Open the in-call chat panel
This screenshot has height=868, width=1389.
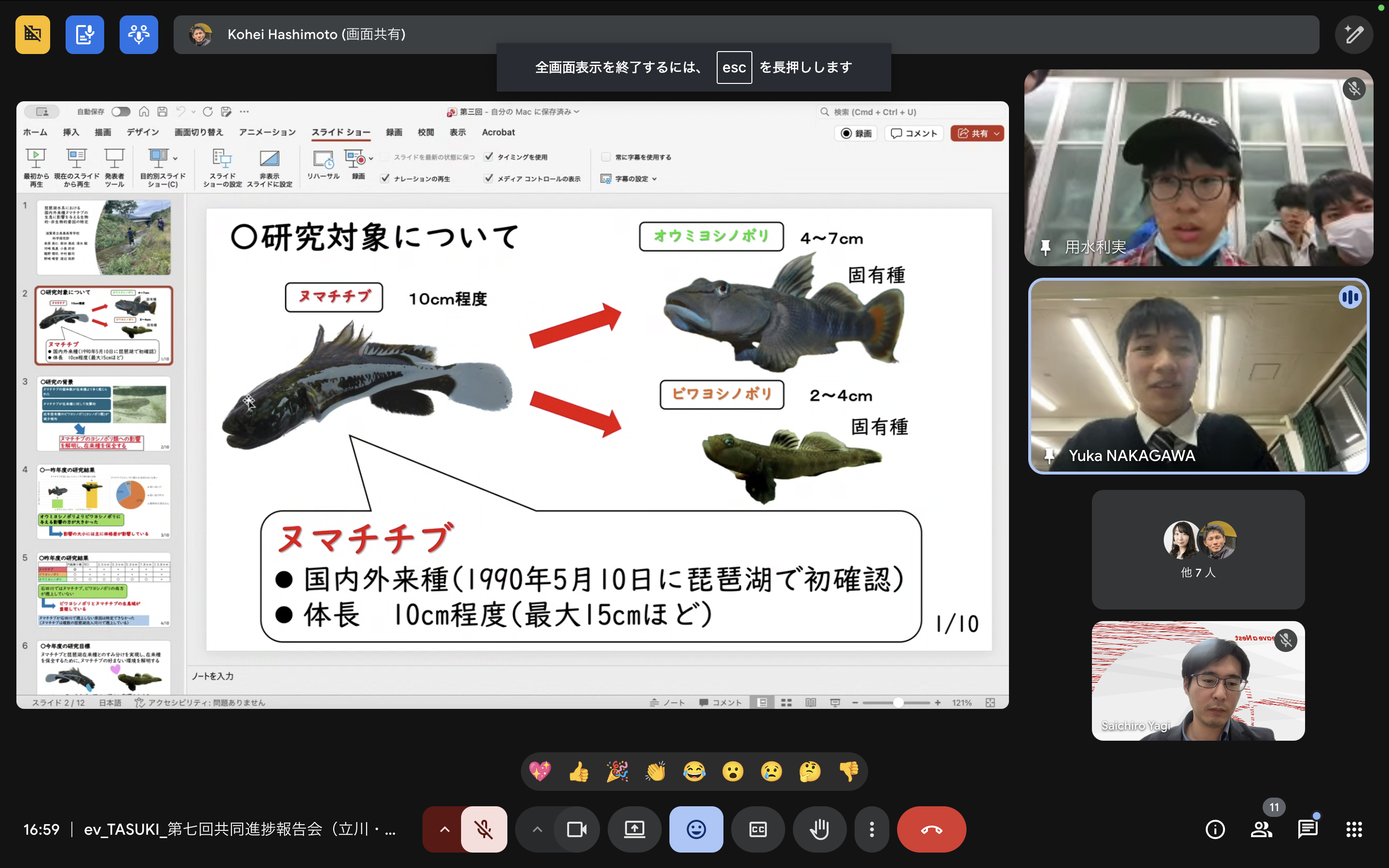1307,829
